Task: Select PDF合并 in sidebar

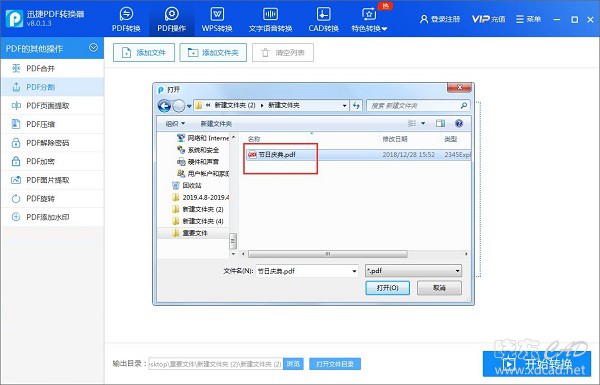Action: click(x=52, y=68)
